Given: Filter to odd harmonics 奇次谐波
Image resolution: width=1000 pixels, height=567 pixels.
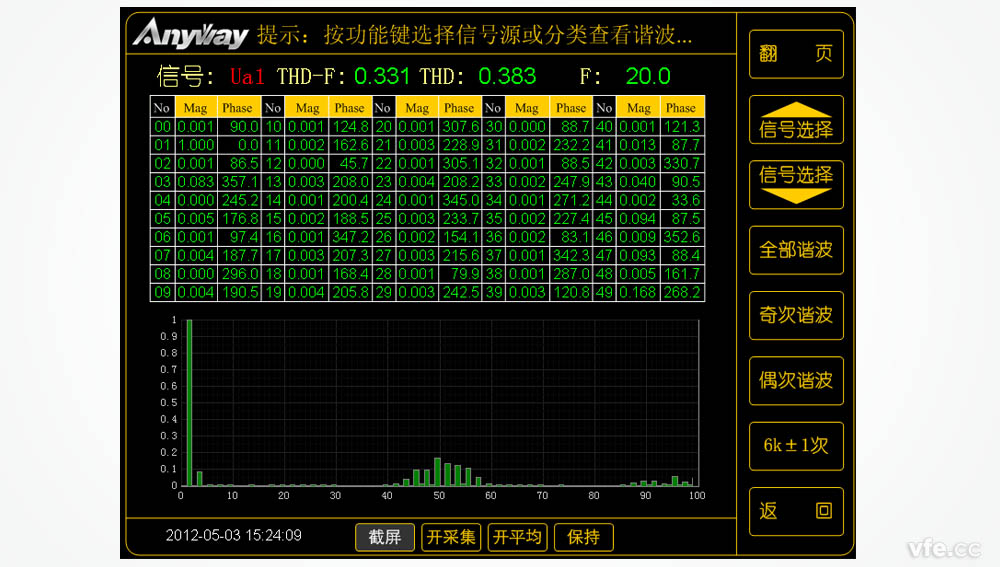Looking at the screenshot, I should [796, 315].
